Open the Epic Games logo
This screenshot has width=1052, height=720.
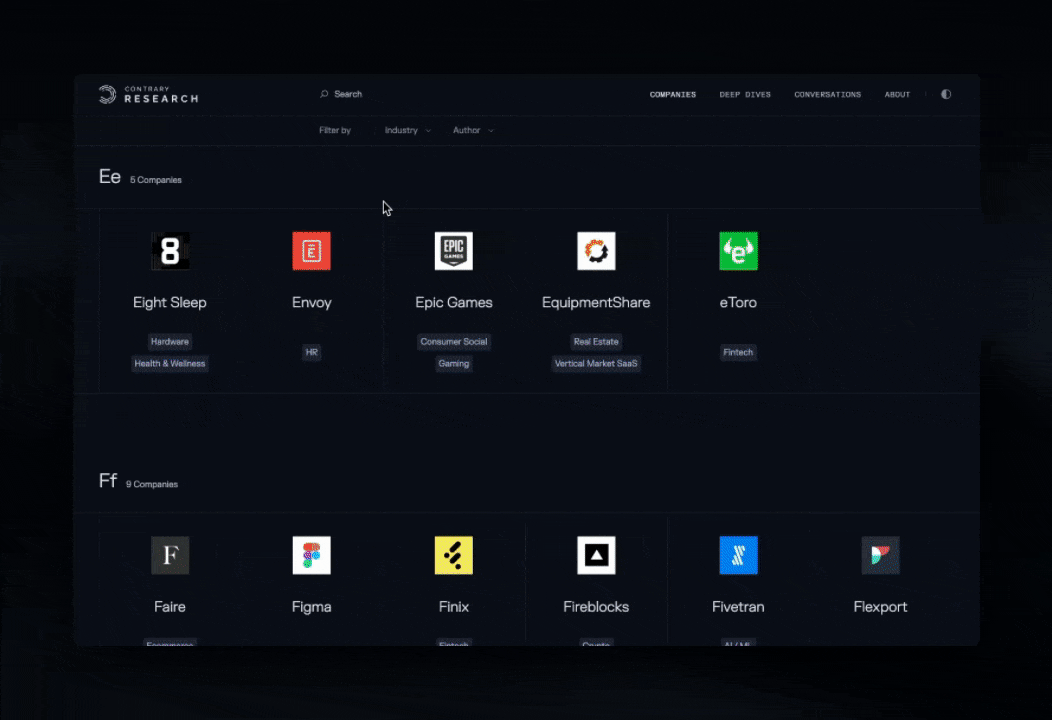point(454,252)
